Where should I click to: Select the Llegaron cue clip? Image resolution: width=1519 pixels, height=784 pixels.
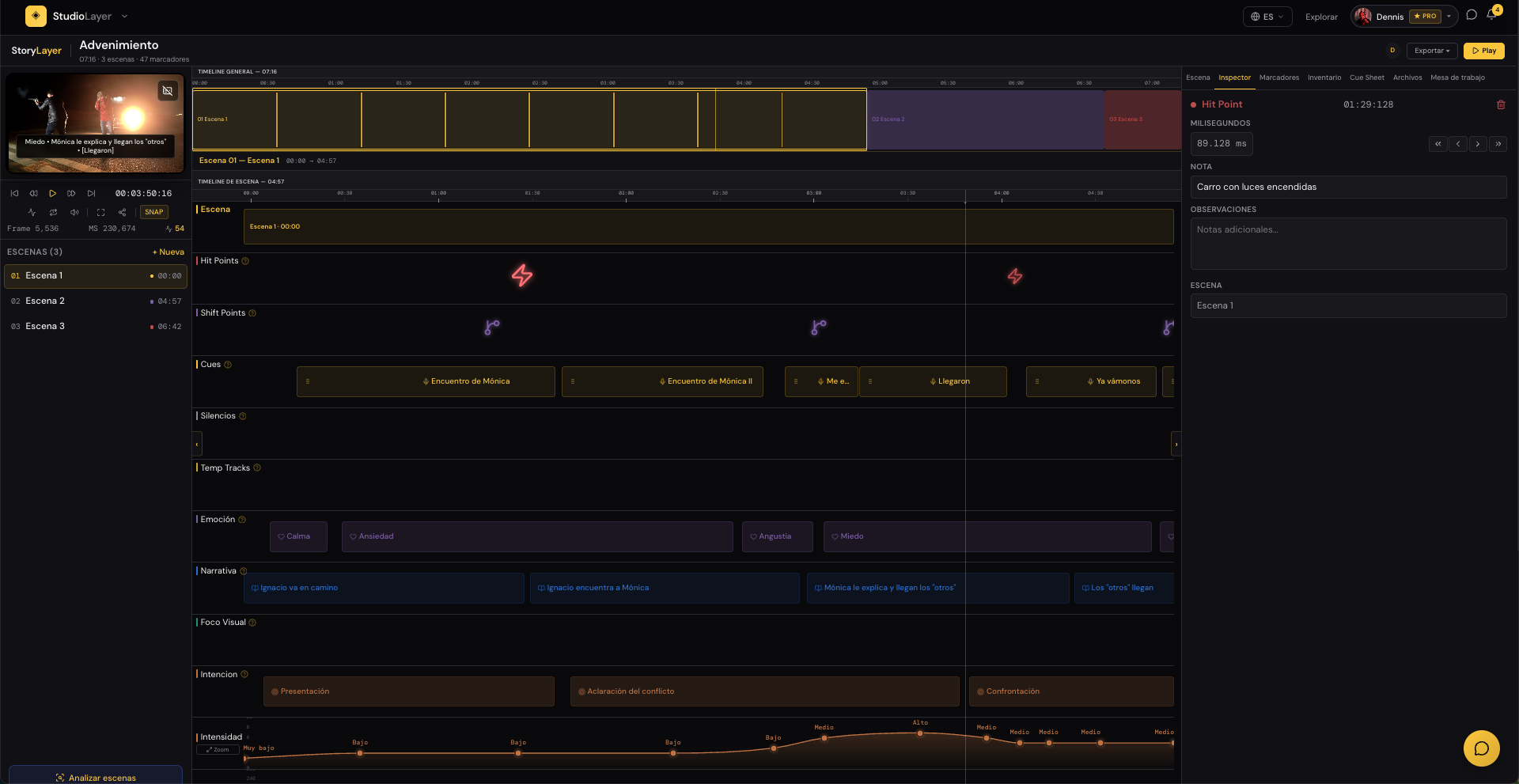[933, 381]
